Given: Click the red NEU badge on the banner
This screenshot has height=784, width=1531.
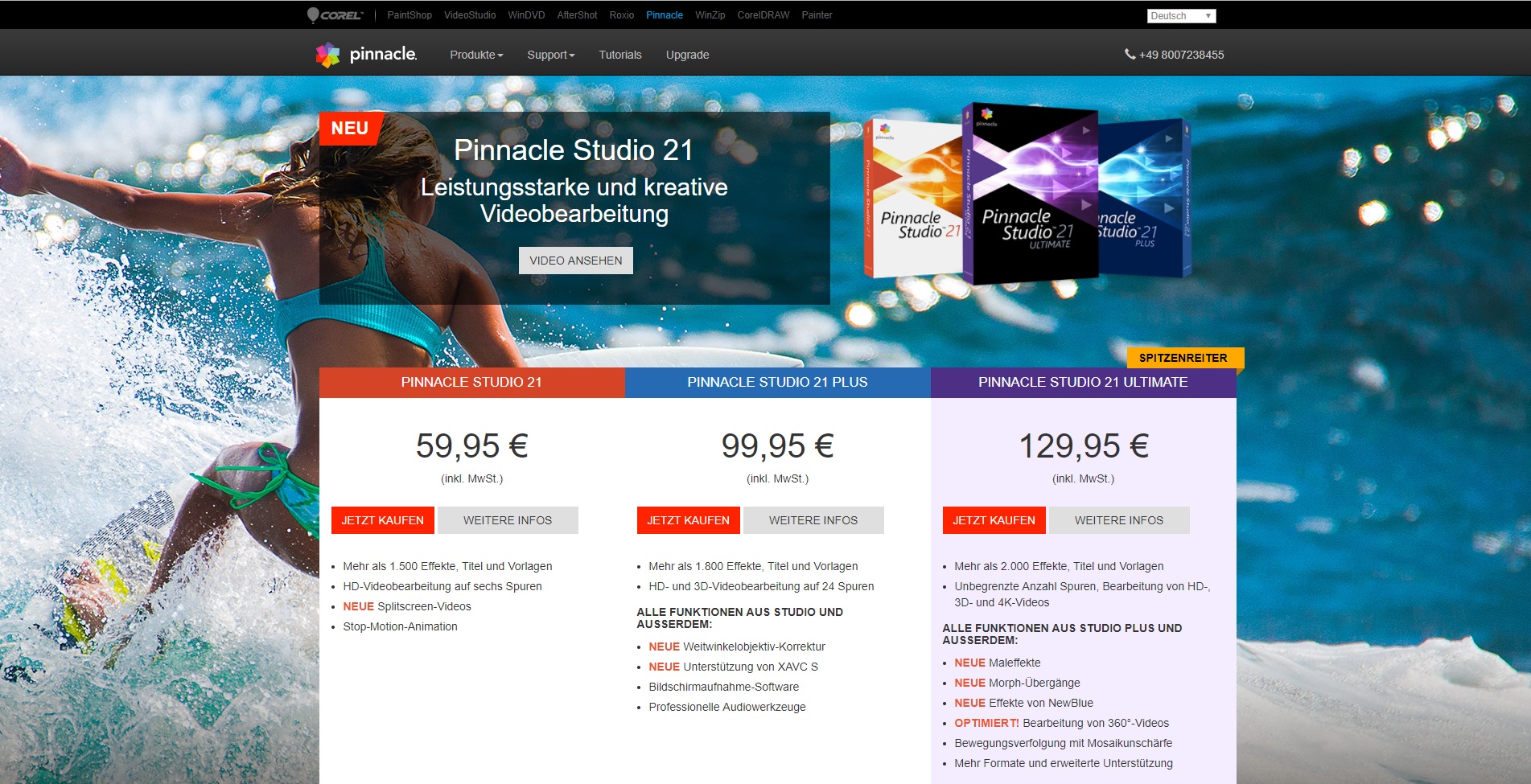Looking at the screenshot, I should [350, 129].
